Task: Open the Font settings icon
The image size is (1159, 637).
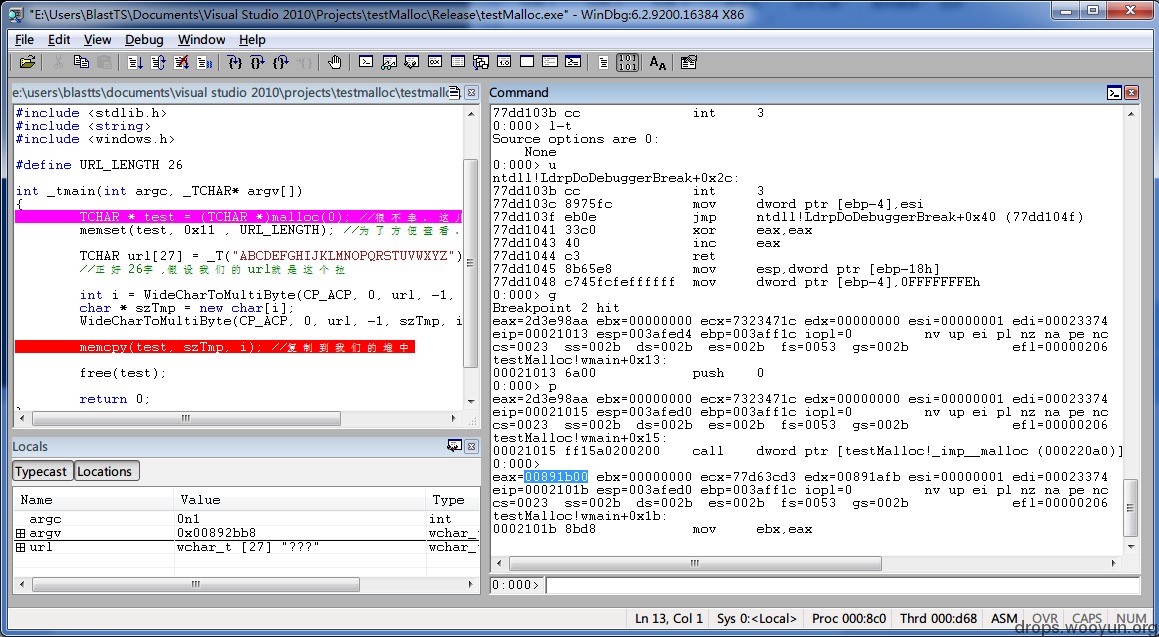Action: click(x=658, y=63)
